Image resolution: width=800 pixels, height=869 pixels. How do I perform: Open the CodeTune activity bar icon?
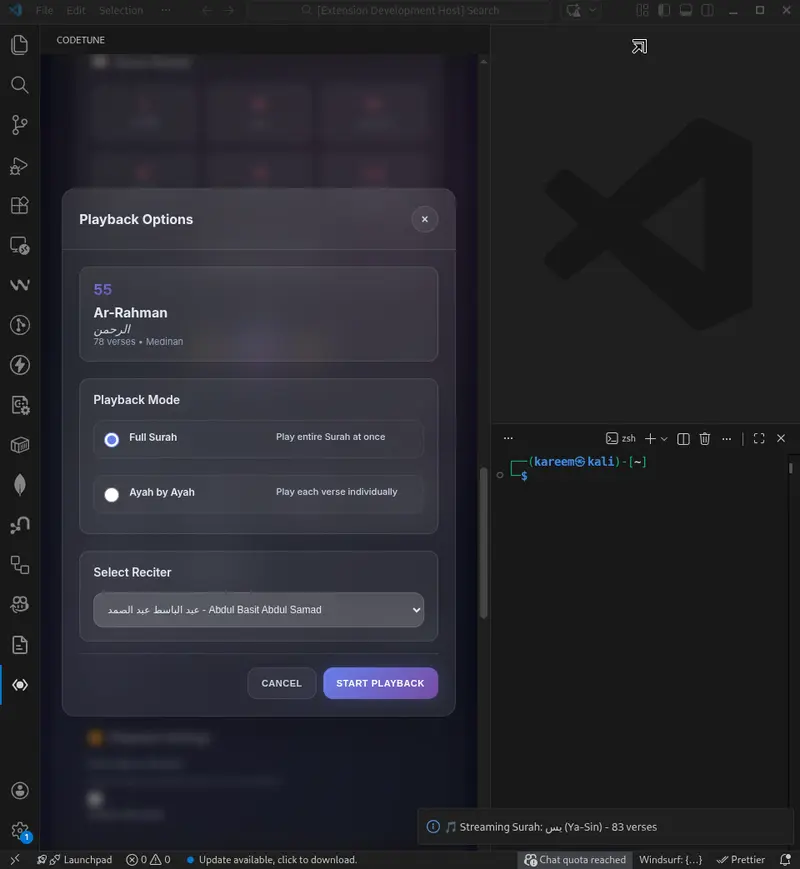coord(19,685)
